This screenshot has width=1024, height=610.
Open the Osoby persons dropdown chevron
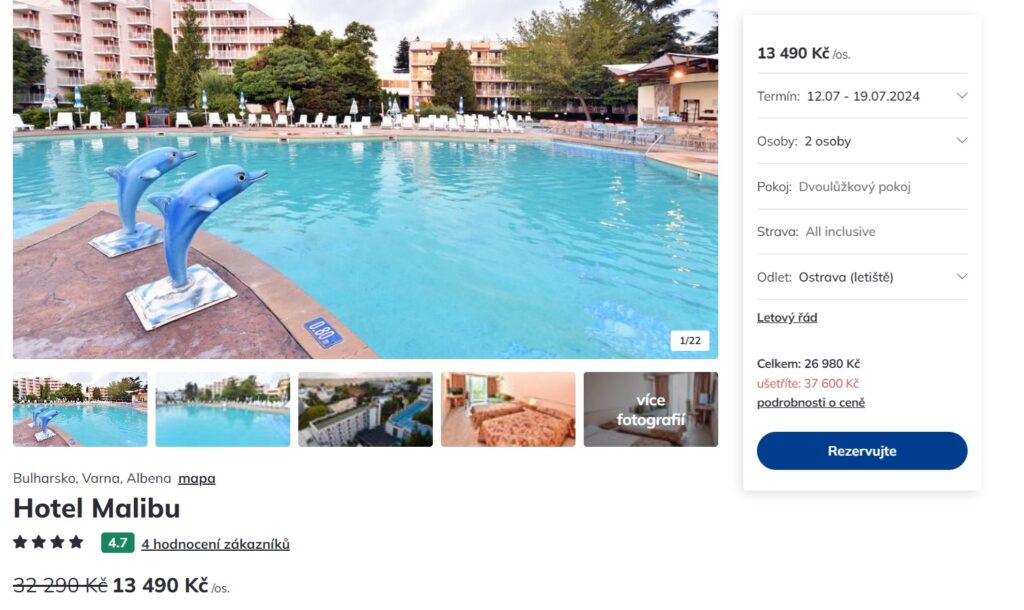[x=961, y=140]
